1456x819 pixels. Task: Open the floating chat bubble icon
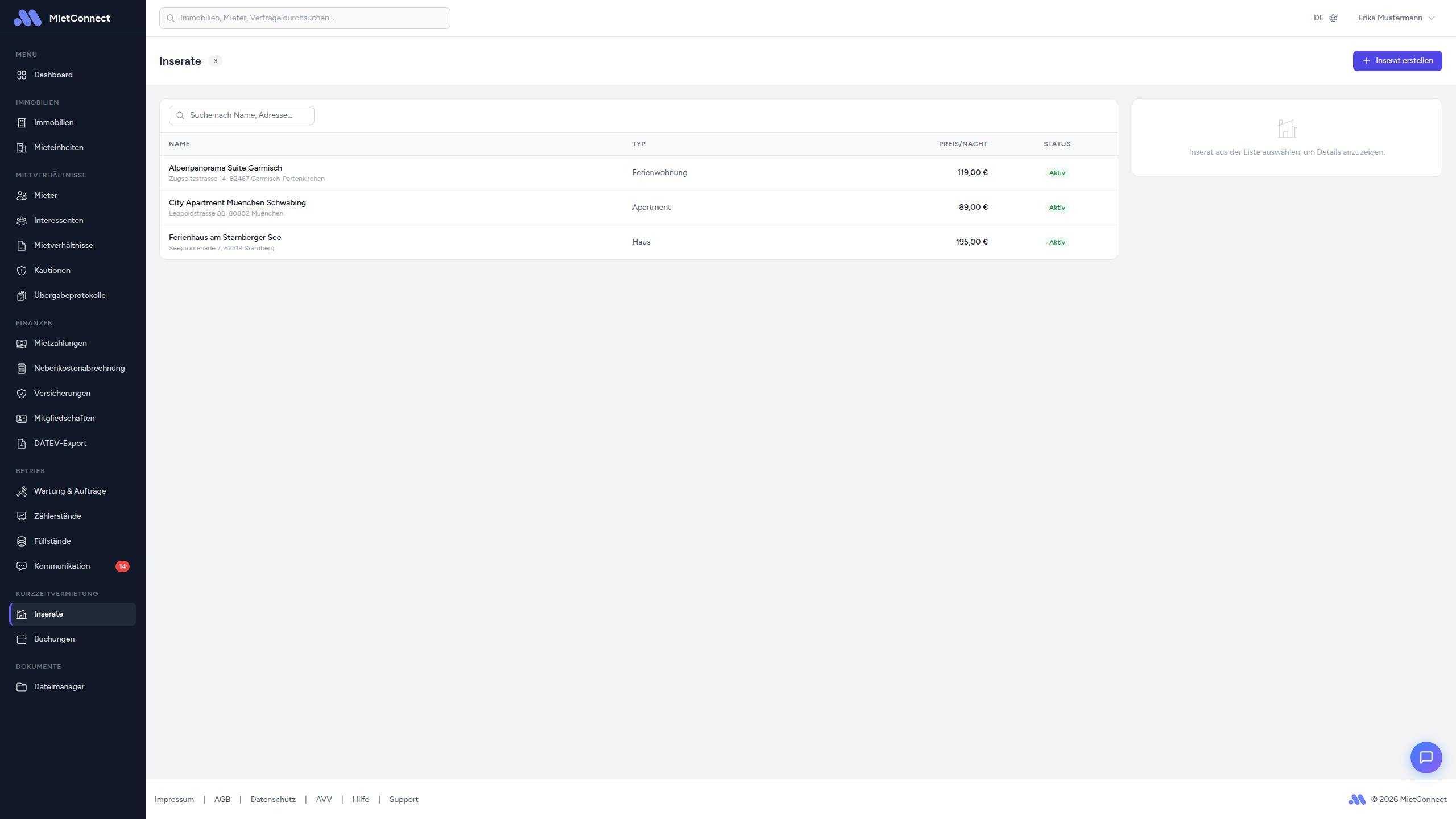[x=1426, y=757]
